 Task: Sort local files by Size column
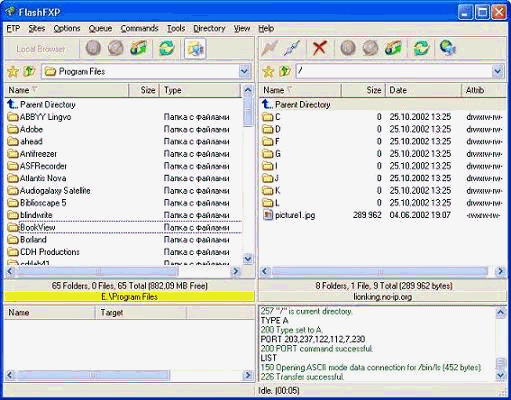pyautogui.click(x=144, y=90)
